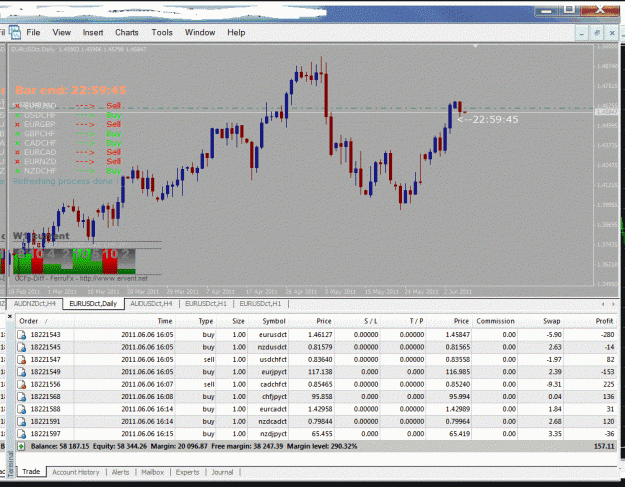Click the buy order icon for 18221549

pyautogui.click(x=22, y=372)
